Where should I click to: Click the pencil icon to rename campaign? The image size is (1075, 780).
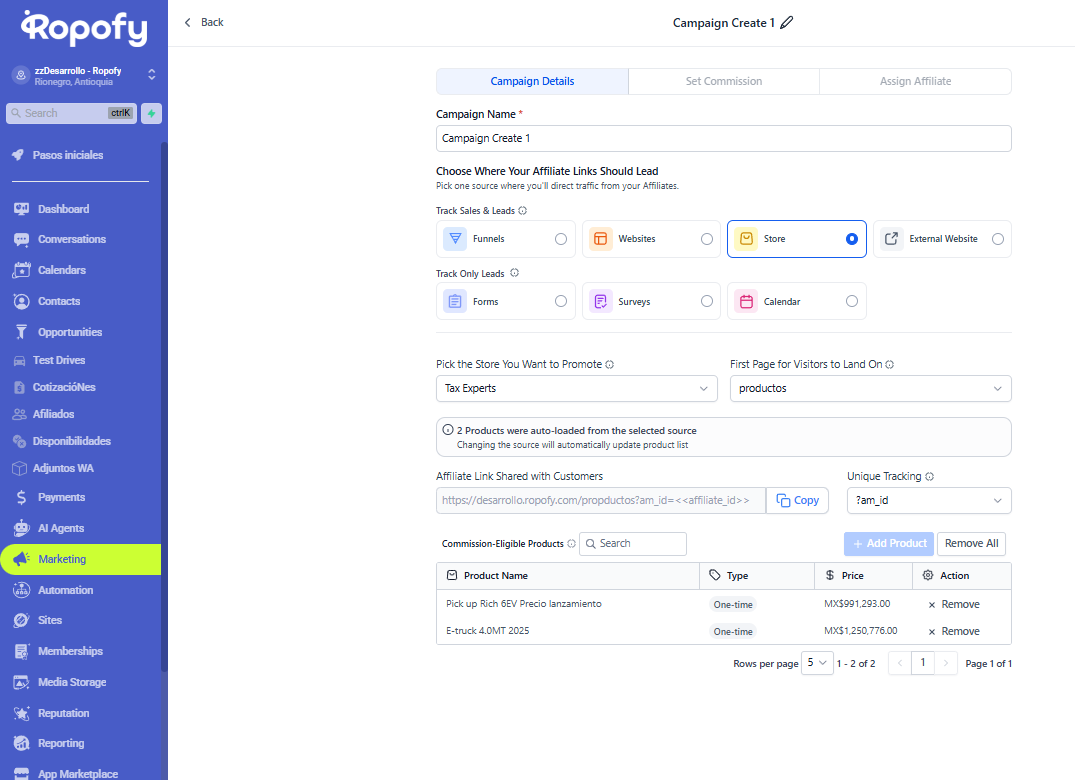787,23
